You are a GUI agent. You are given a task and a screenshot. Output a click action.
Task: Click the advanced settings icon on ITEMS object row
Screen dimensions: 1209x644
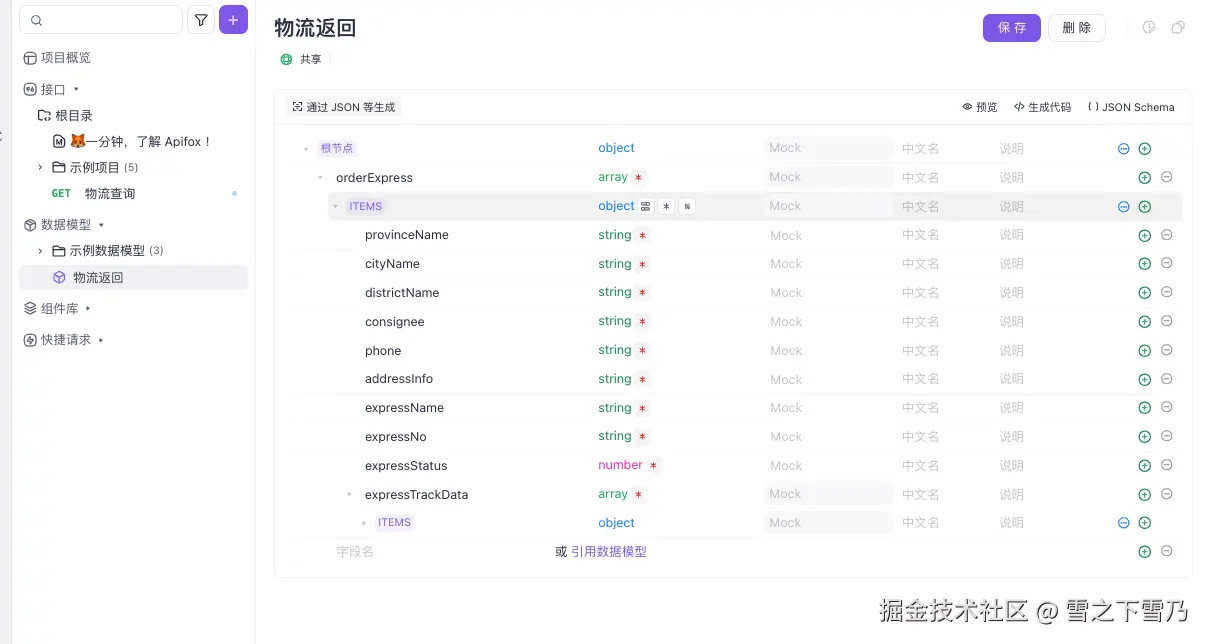click(646, 206)
